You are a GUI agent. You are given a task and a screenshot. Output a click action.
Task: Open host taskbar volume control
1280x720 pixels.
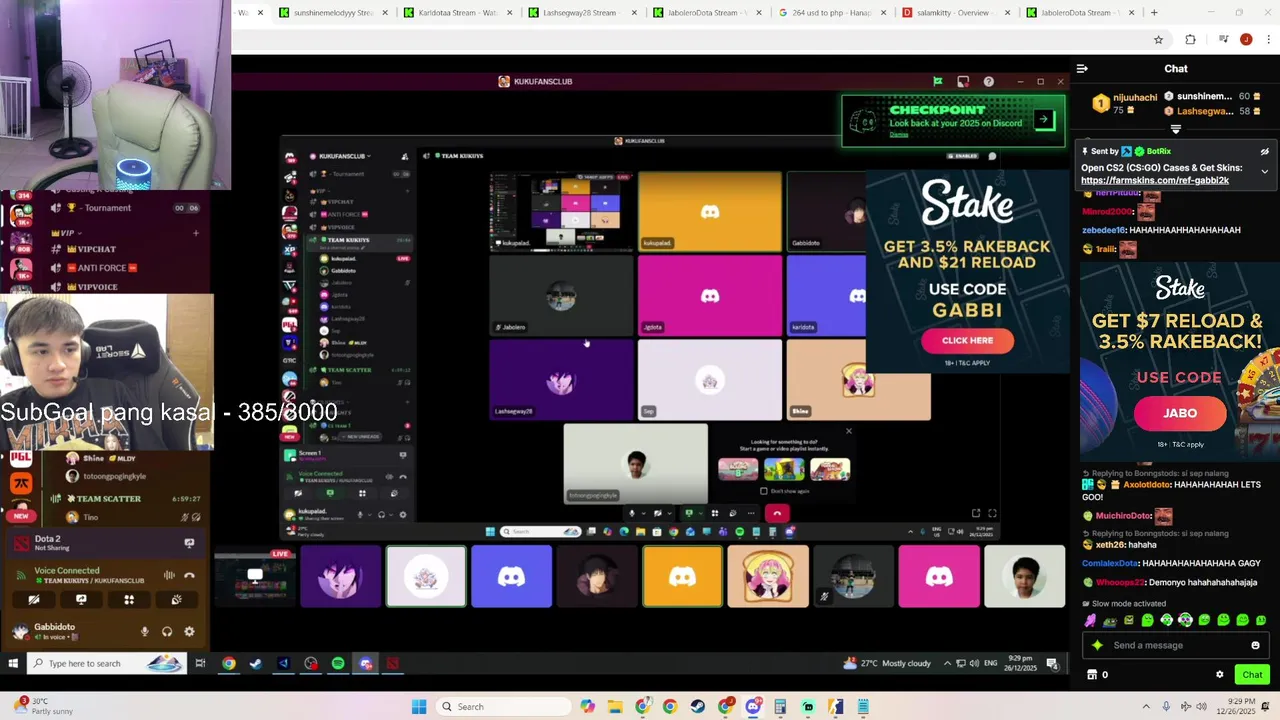click(1202, 706)
